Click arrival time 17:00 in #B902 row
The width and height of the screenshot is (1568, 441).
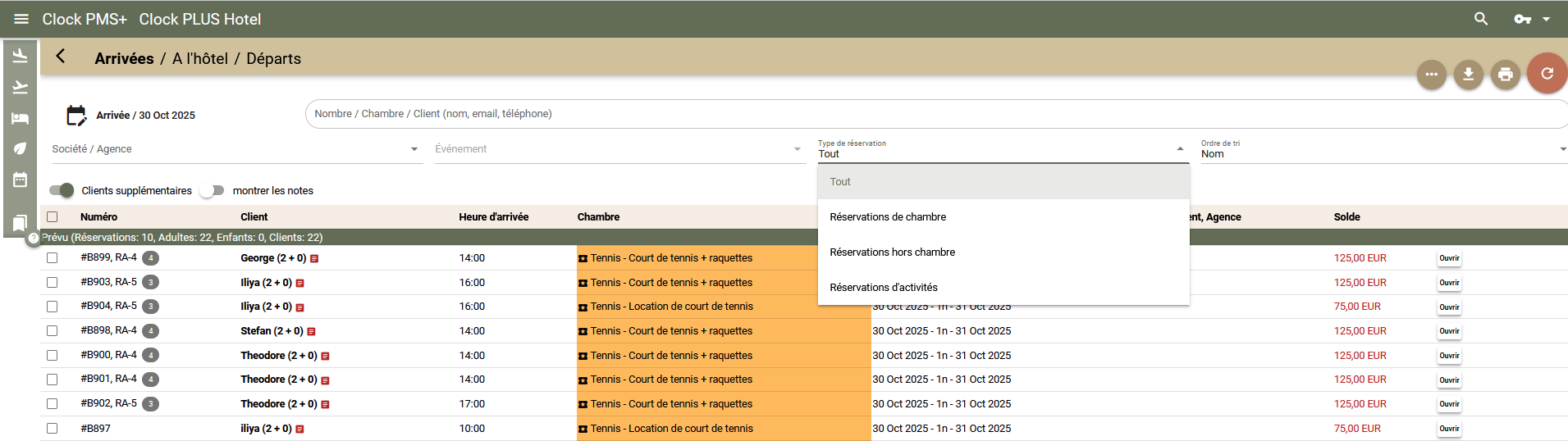tap(472, 404)
